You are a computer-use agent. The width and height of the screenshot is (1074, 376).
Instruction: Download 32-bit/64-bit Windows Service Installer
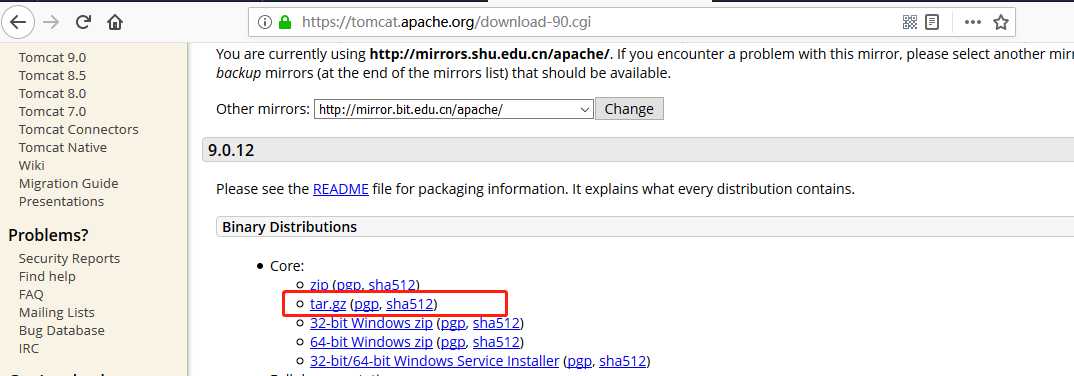434,361
